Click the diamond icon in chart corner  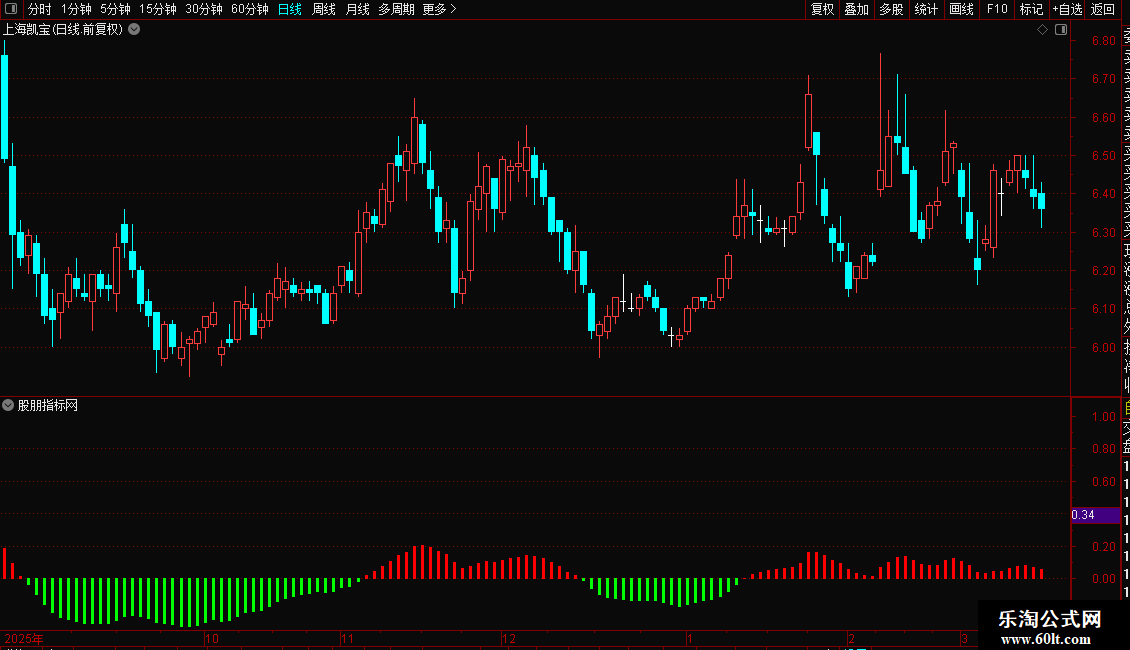pyautogui.click(x=1042, y=30)
